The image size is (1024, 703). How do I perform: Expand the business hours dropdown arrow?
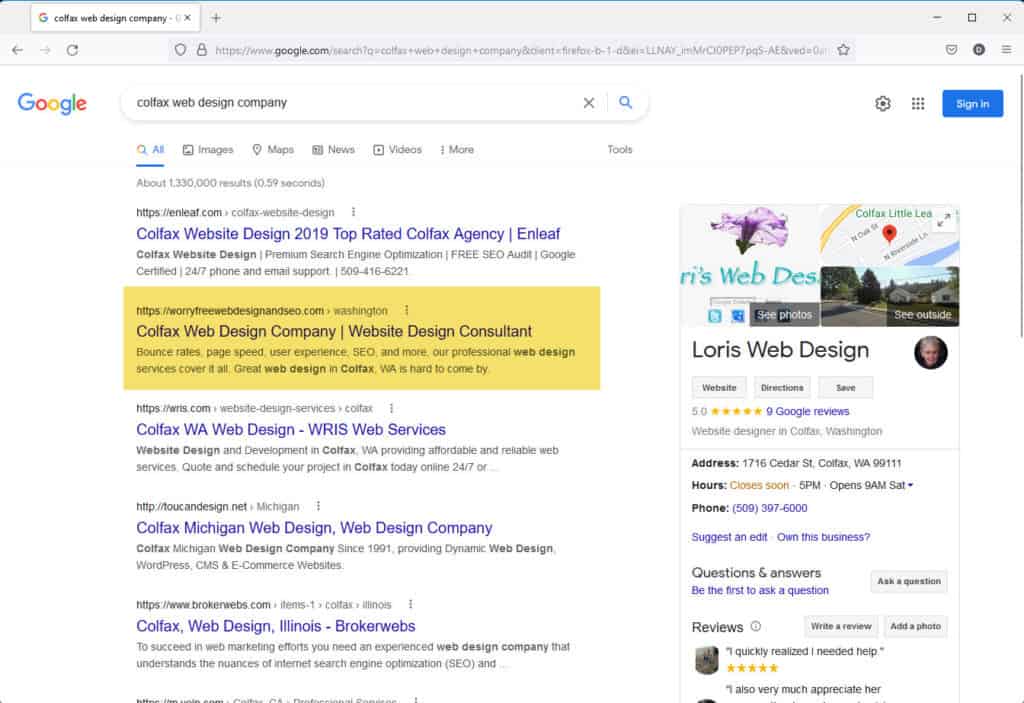(910, 485)
